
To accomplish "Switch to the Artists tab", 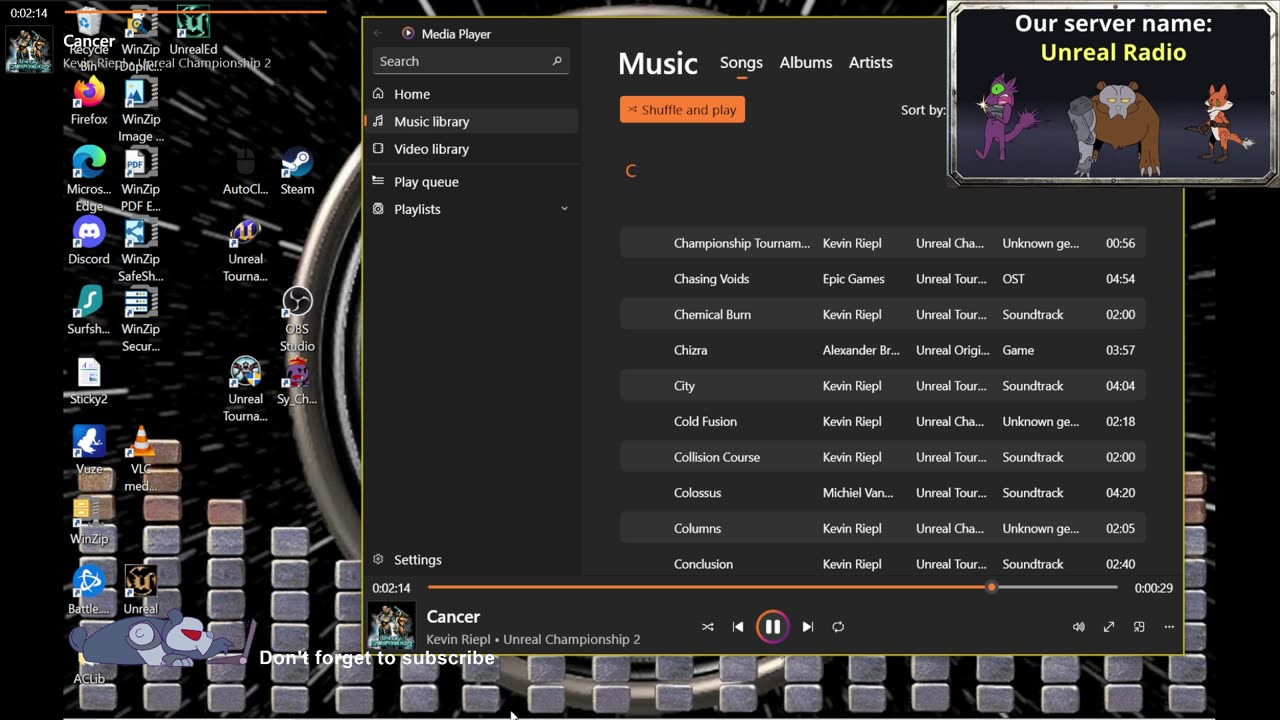I will click(871, 62).
